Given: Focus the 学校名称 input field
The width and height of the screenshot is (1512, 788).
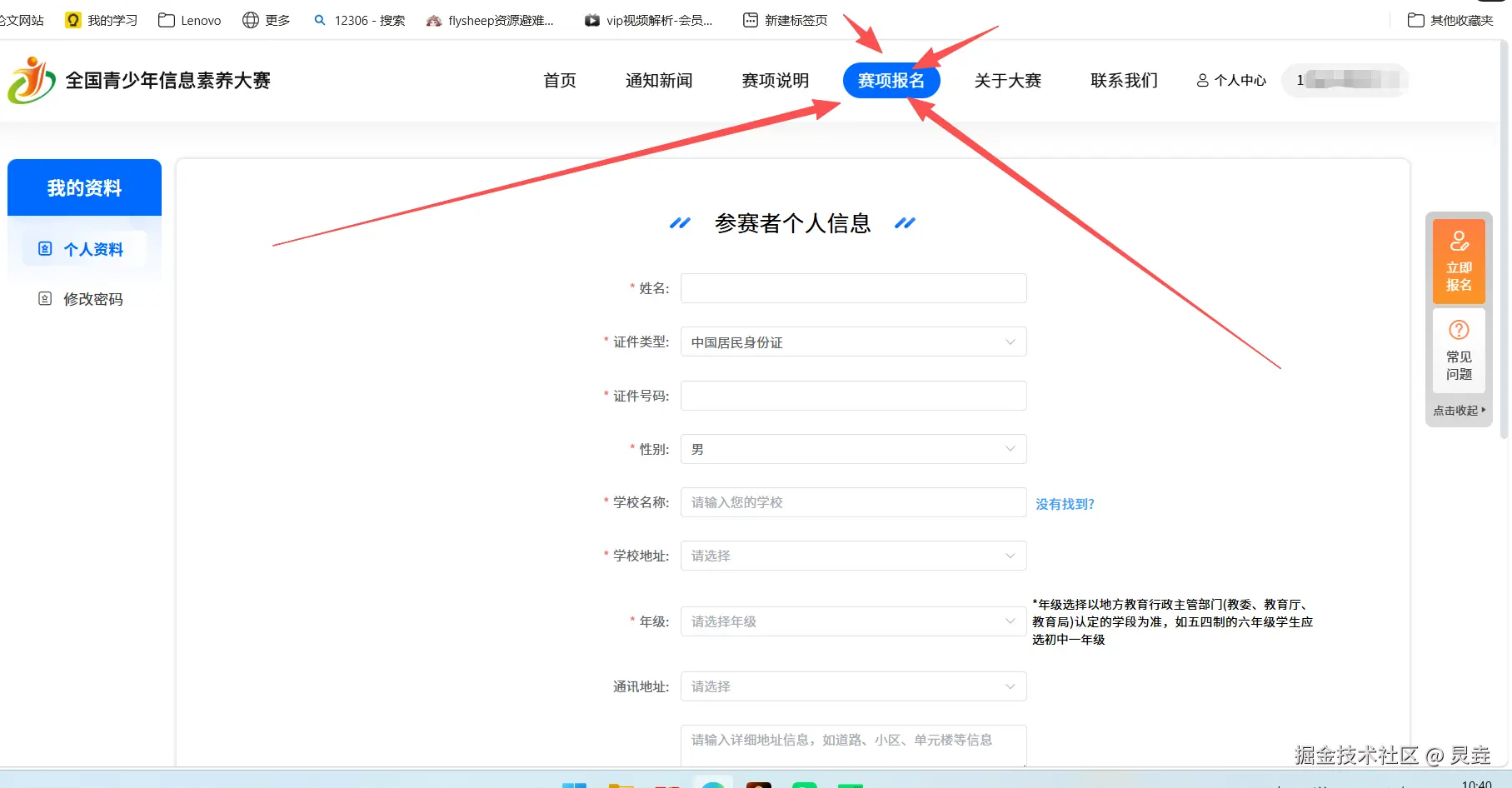Looking at the screenshot, I should point(853,502).
